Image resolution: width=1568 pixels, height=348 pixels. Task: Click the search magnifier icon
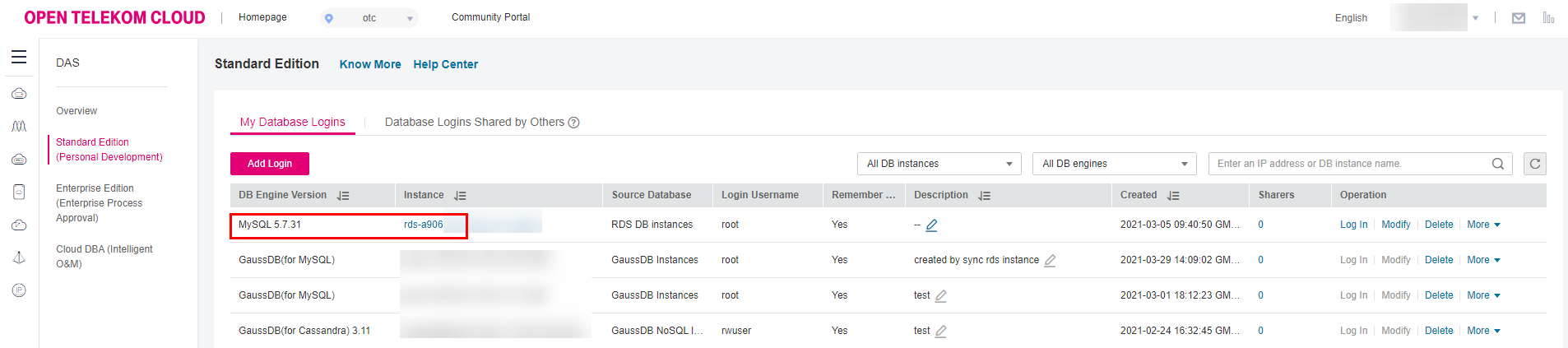click(x=1498, y=164)
